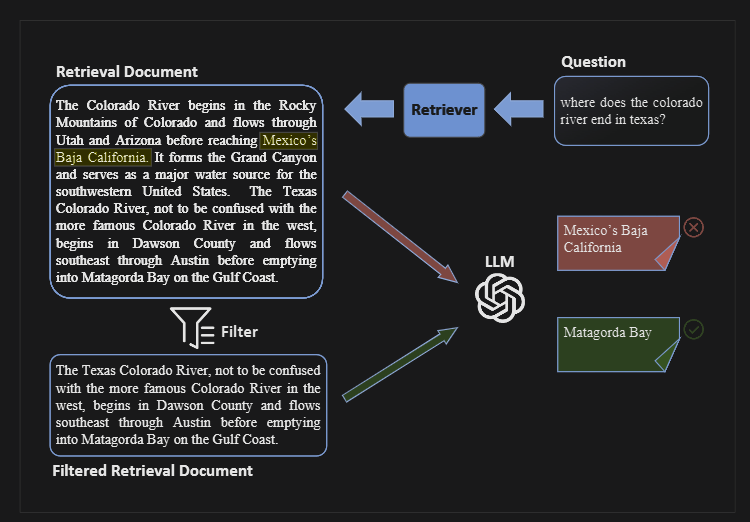Click the Filter text label
The width and height of the screenshot is (750, 522).
coord(239,332)
